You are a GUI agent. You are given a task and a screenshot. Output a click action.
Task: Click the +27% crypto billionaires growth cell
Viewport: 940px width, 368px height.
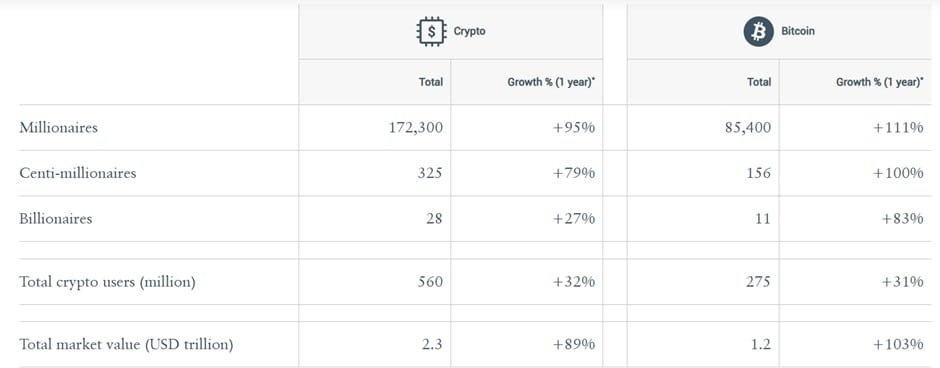574,219
